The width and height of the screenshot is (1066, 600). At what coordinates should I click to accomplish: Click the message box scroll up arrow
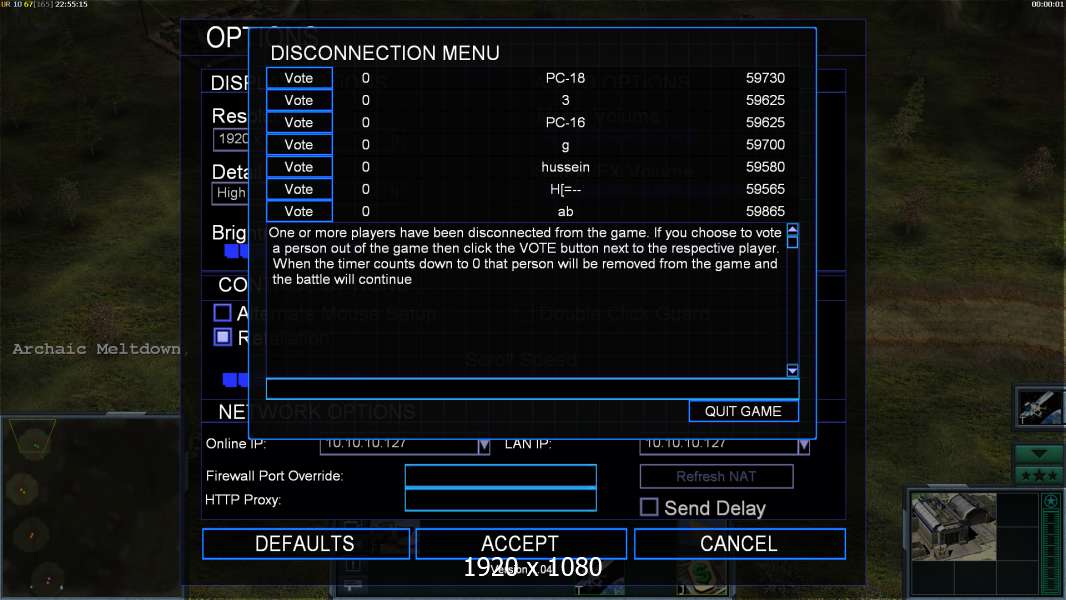(793, 230)
